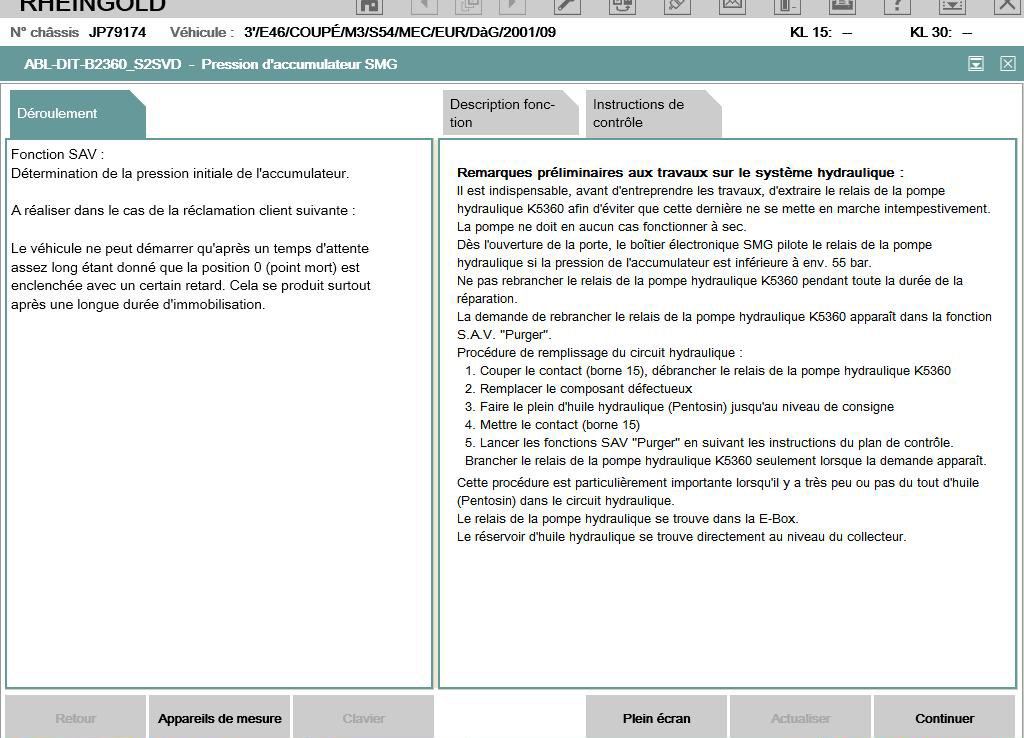Screen dimensions: 1024x738
Task: Click step 2 'Remplacer le composant défectueux'
Action: [579, 389]
